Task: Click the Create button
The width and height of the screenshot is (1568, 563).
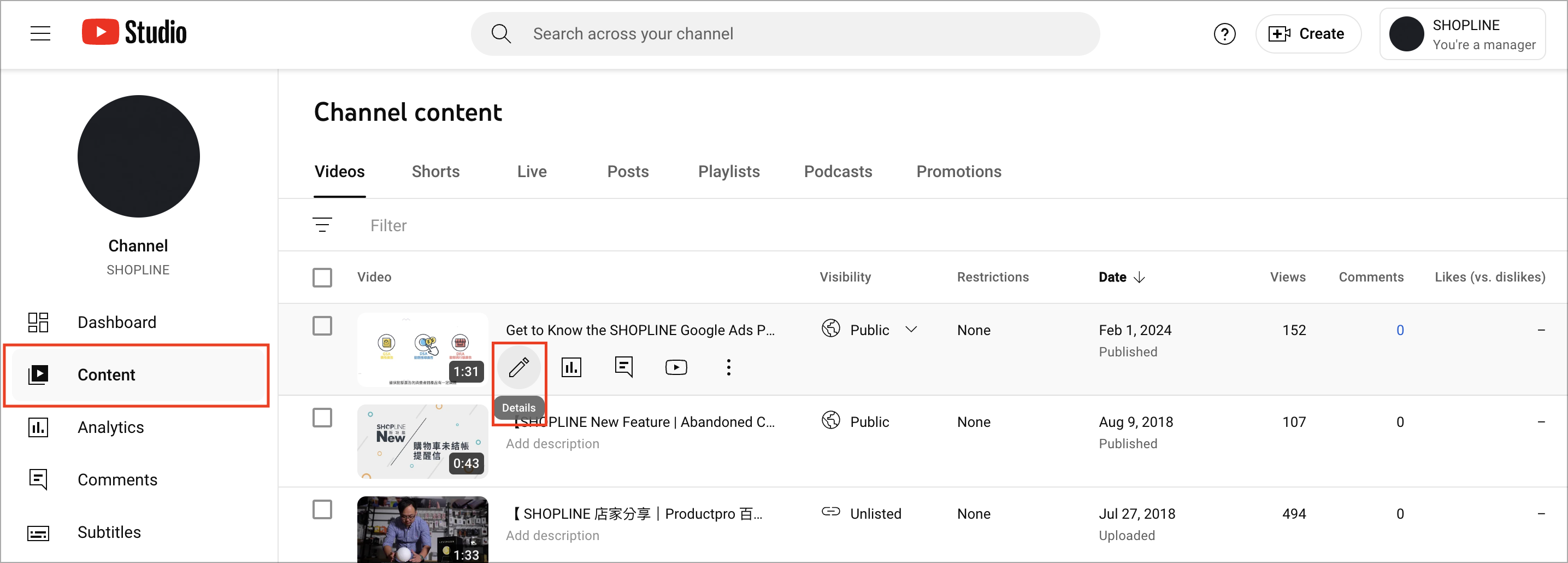Action: tap(1308, 33)
